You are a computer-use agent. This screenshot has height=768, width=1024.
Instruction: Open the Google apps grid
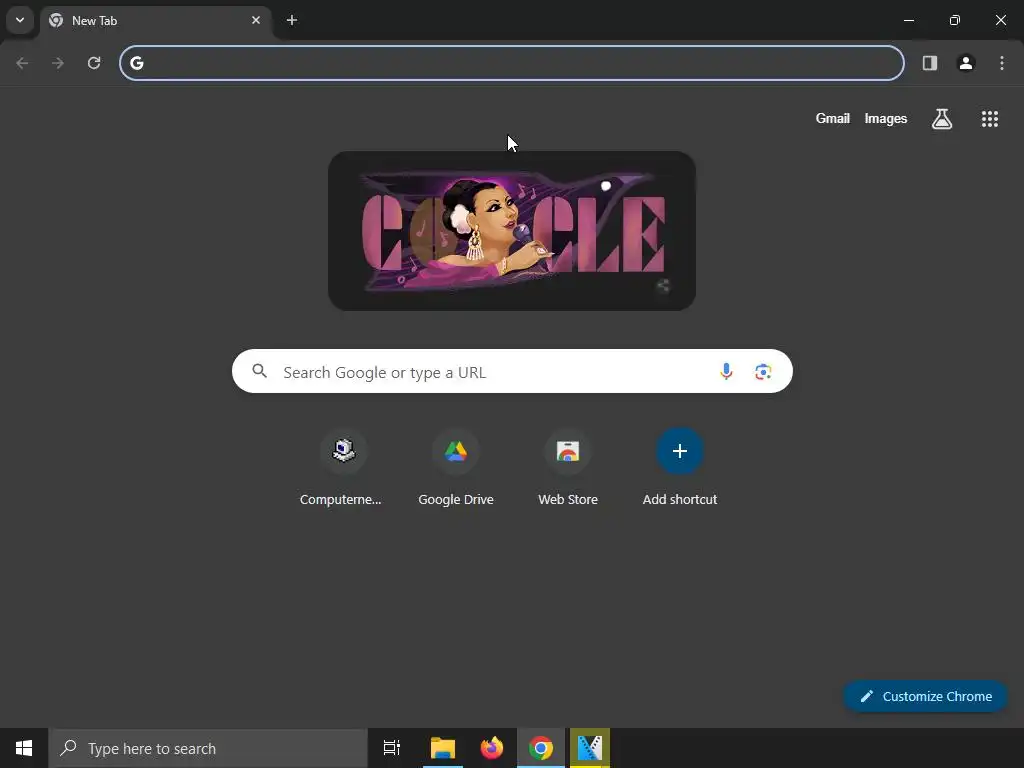tap(989, 119)
